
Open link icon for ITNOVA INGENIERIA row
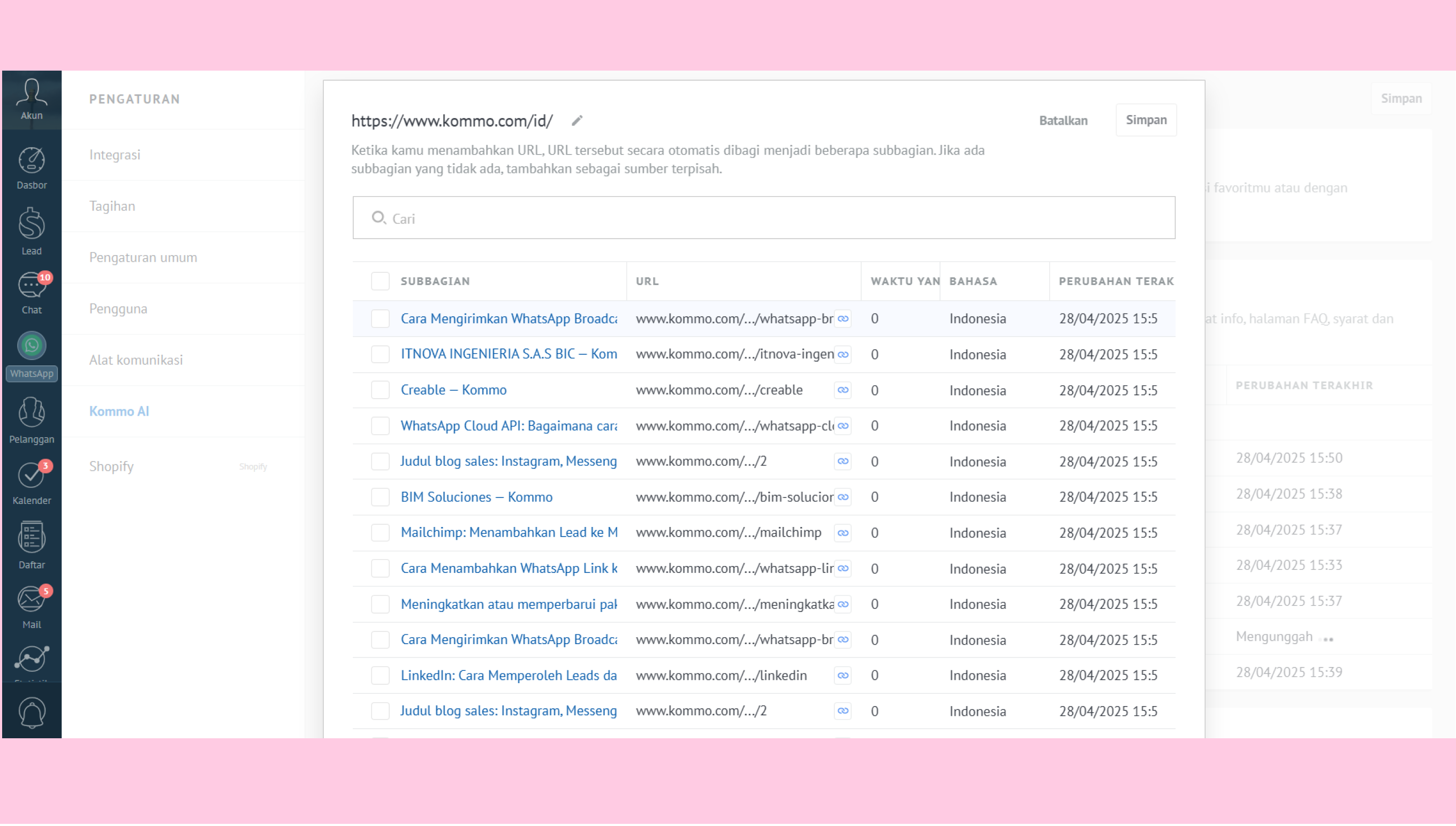click(x=843, y=355)
